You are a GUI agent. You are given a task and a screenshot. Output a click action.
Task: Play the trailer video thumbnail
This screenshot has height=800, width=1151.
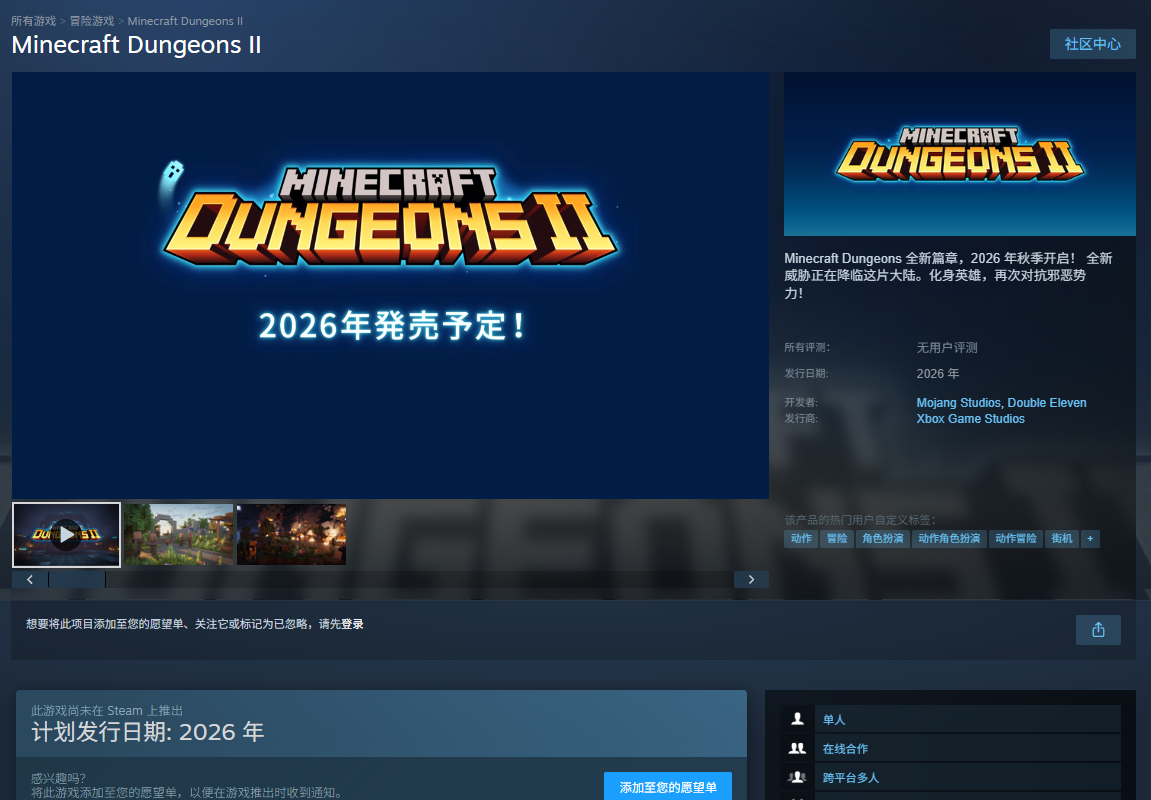[x=66, y=535]
